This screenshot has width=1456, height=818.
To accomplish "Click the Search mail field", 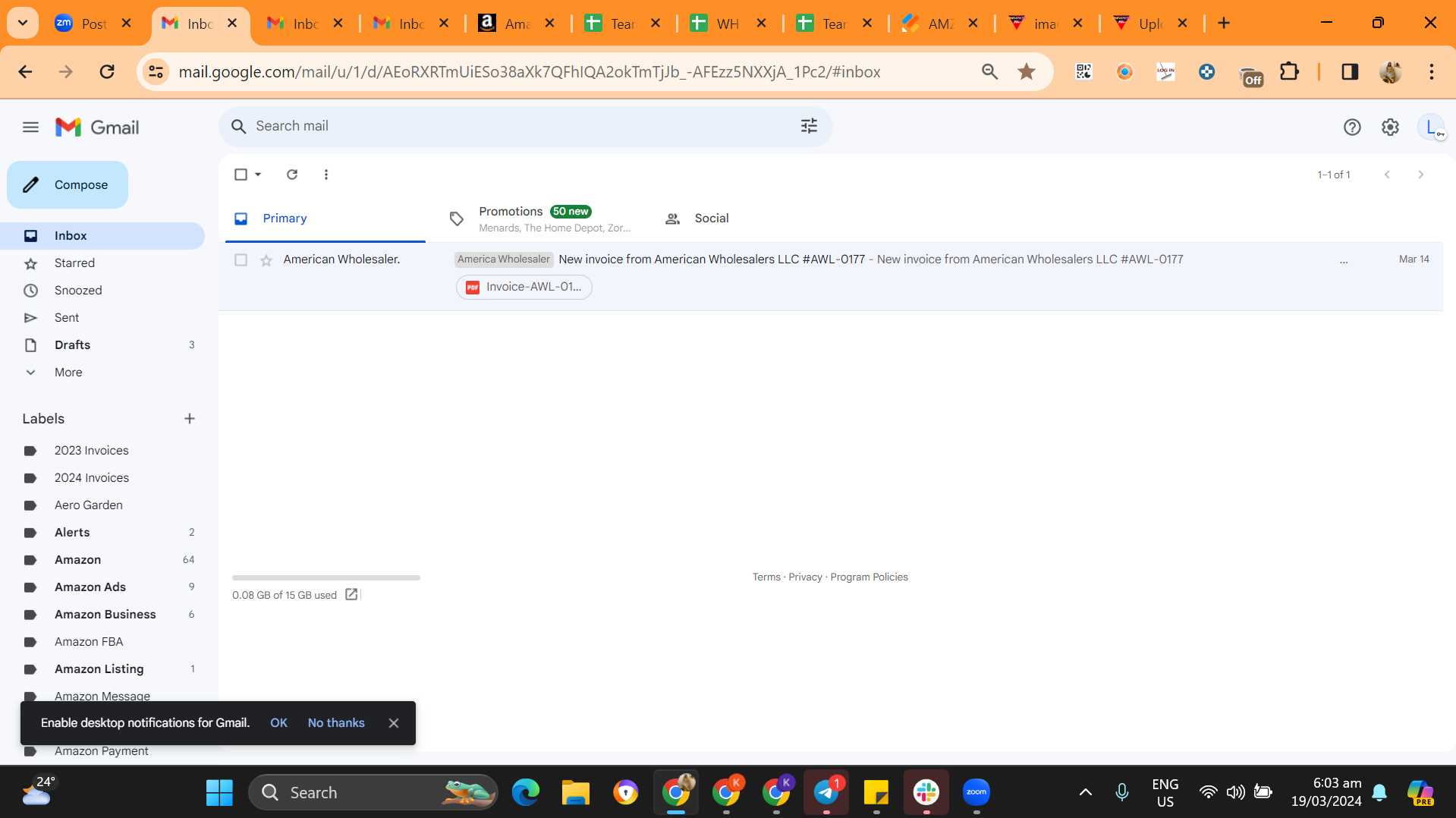I will 525,126.
